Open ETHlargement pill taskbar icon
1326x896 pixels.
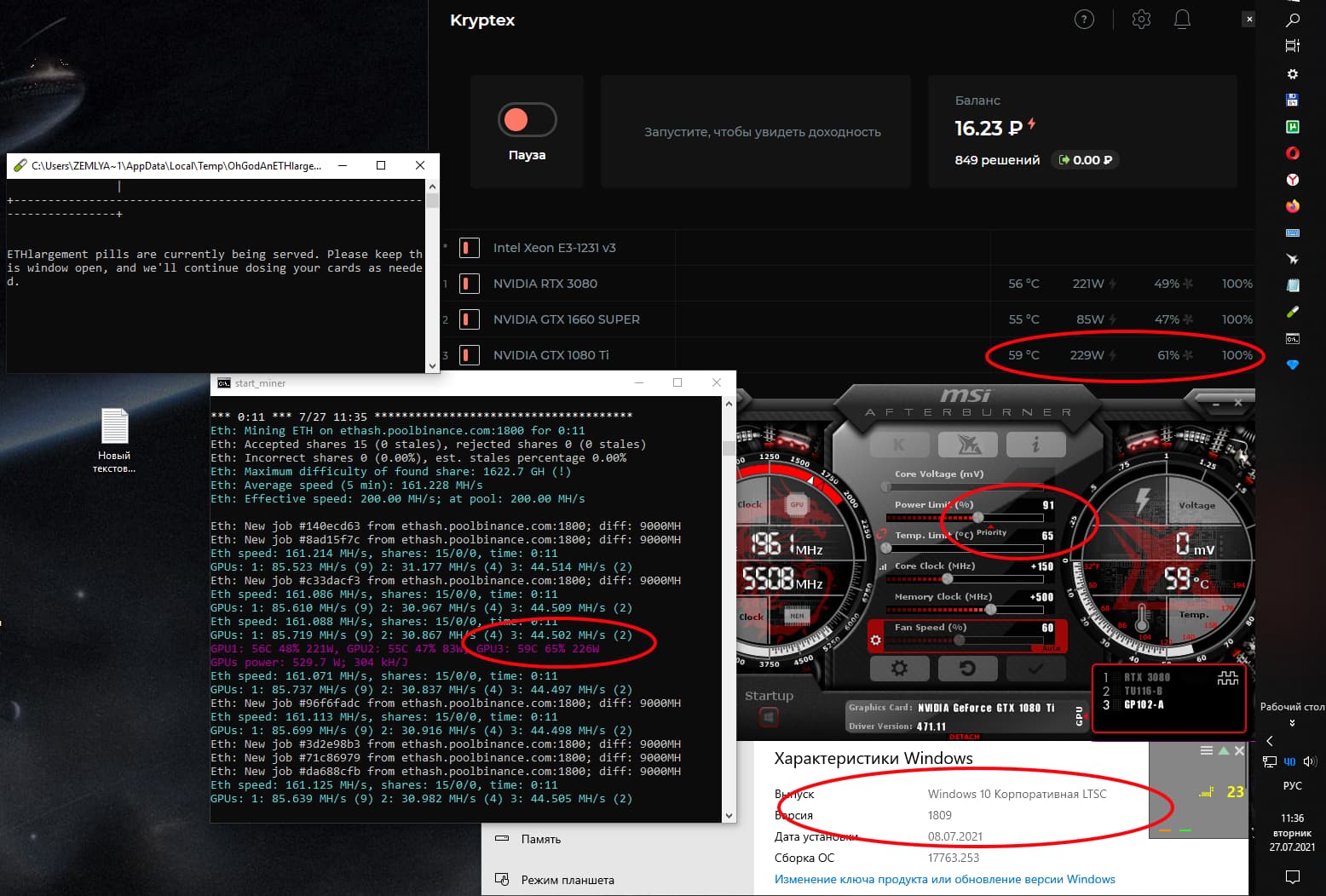pos(1293,312)
